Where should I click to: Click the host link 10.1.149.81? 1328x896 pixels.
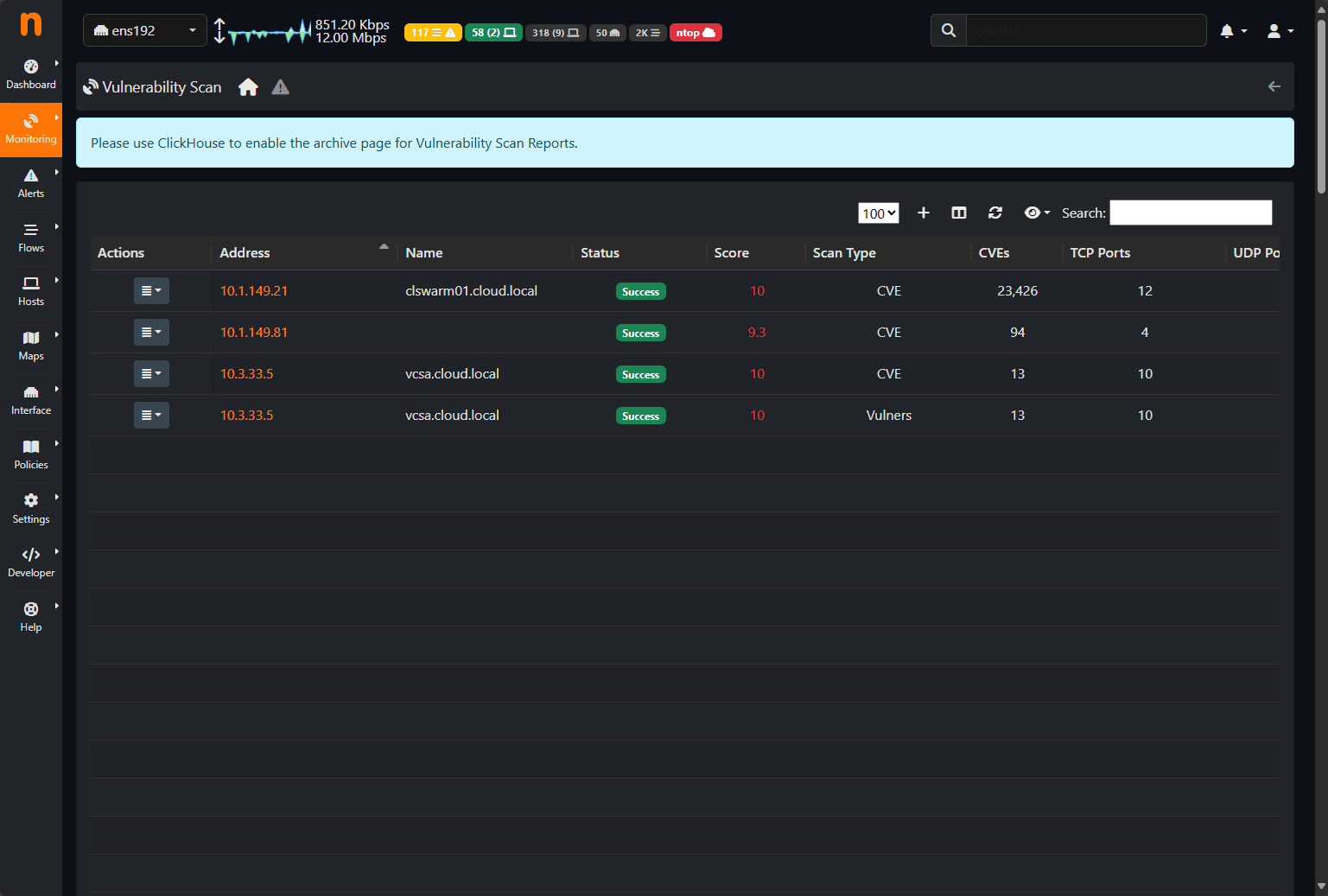click(253, 332)
